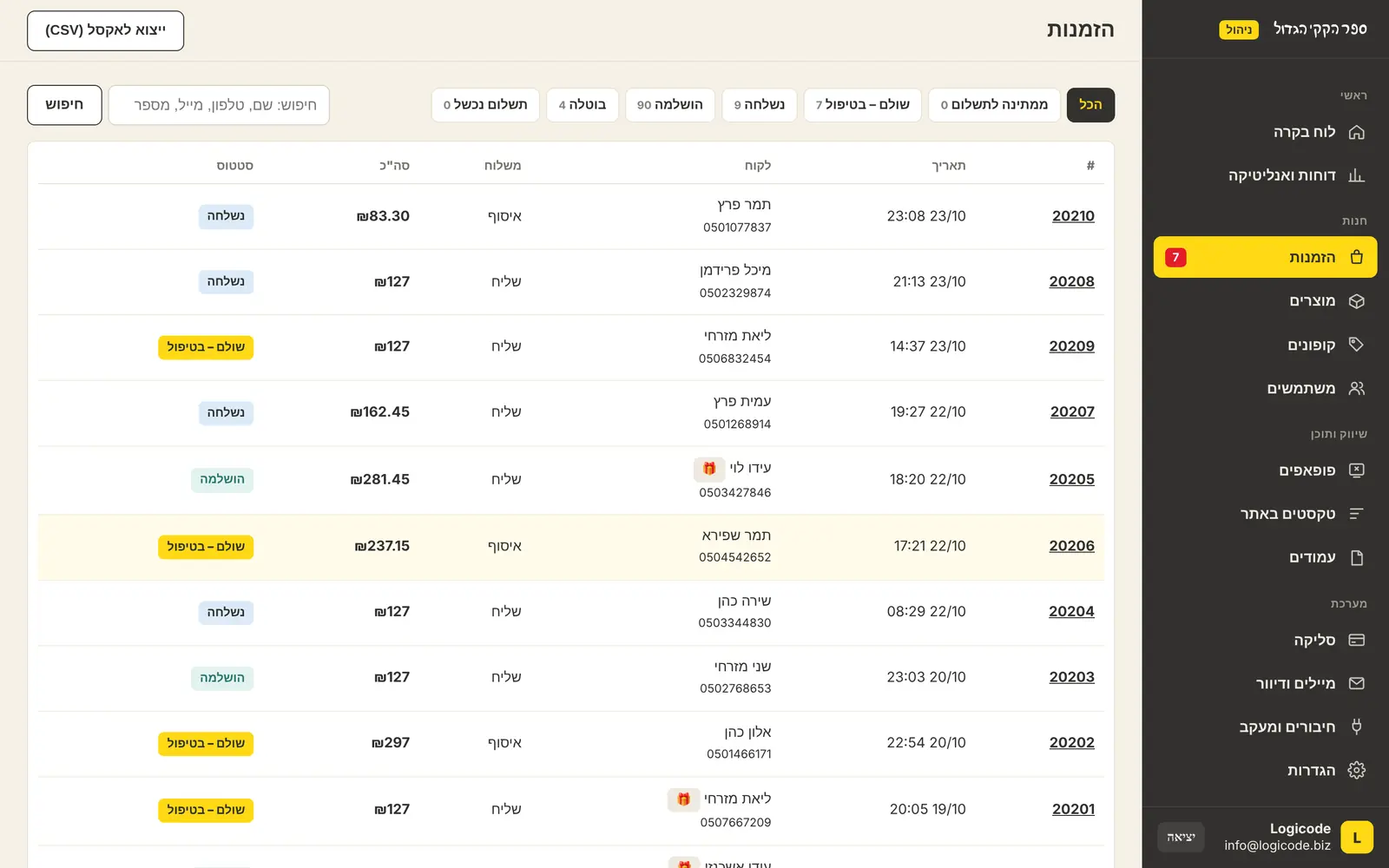Click the gear icon for הגדרות
Image resolution: width=1389 pixels, height=868 pixels.
pyautogui.click(x=1357, y=770)
